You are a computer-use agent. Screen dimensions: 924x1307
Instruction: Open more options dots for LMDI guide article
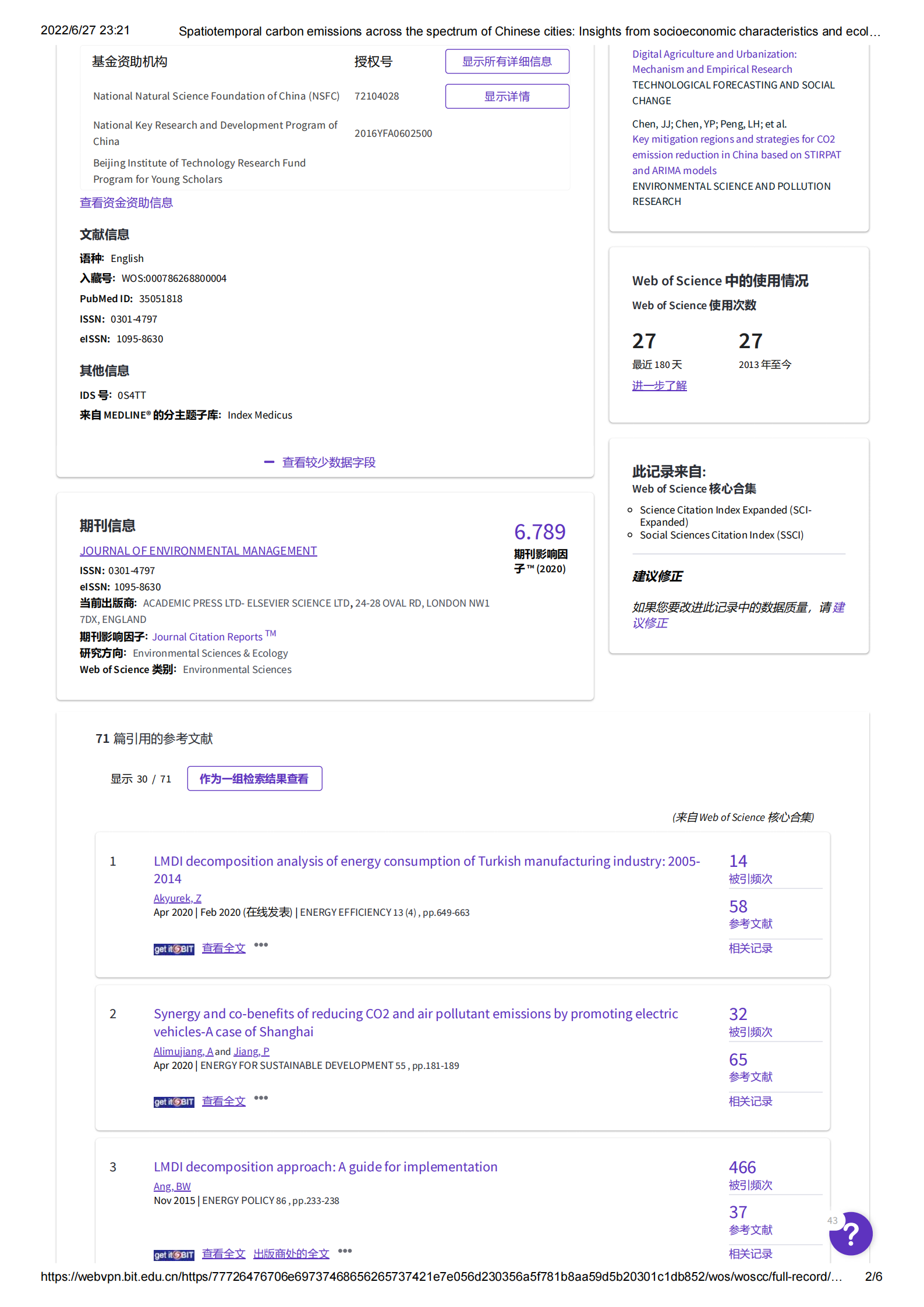click(345, 1251)
